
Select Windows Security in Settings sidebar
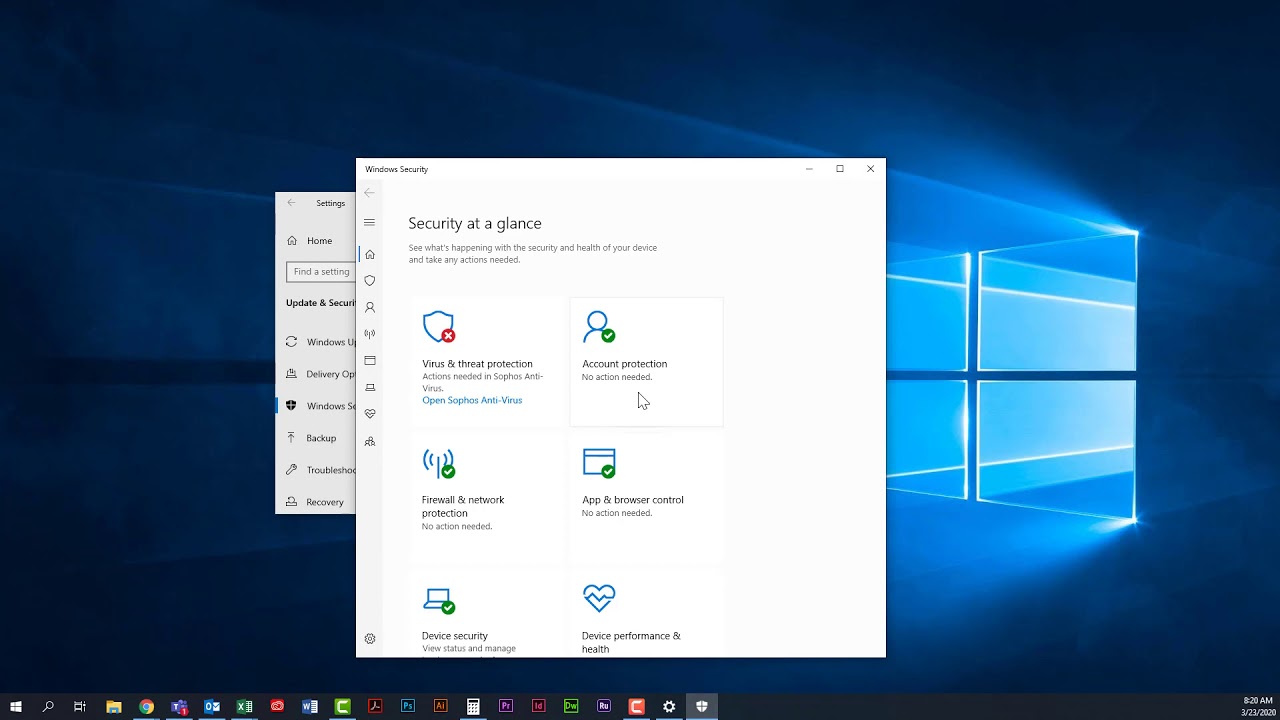click(315, 406)
